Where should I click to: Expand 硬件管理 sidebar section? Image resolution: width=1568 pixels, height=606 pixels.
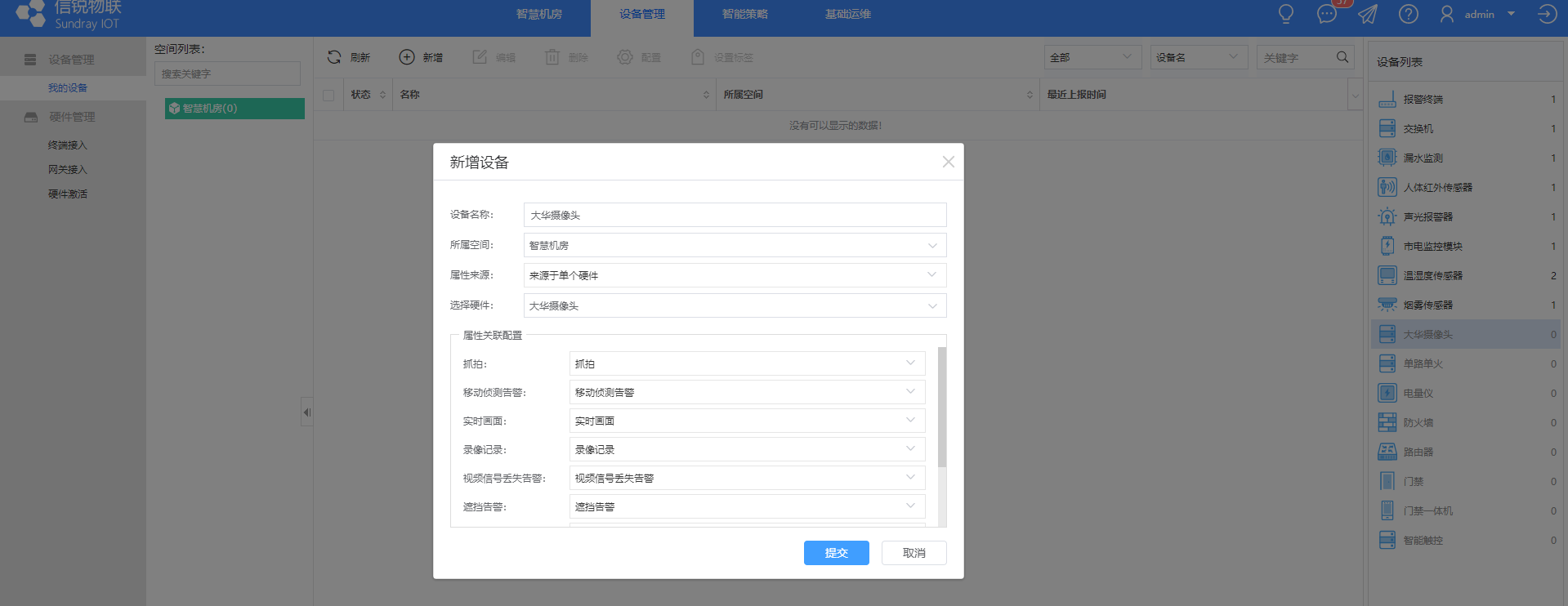tap(72, 117)
